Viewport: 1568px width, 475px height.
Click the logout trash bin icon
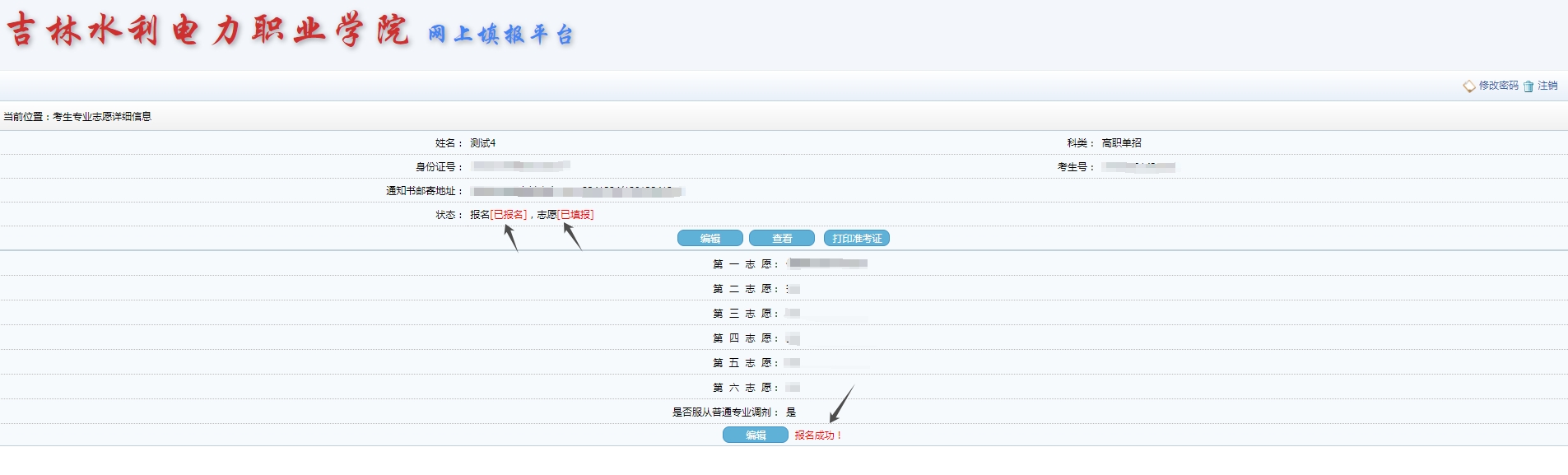click(x=1528, y=86)
